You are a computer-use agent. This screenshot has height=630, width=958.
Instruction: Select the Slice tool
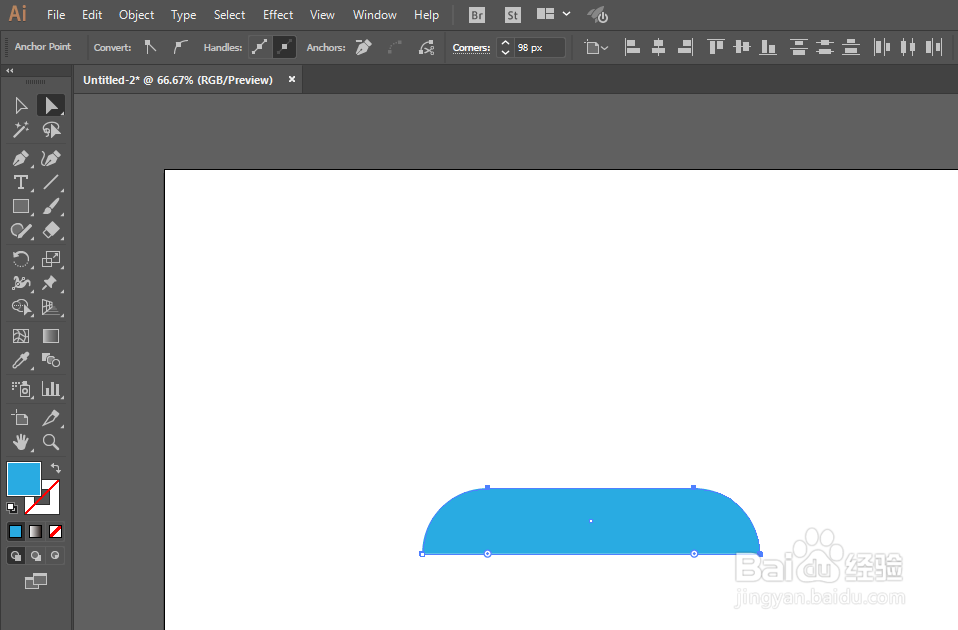point(51,418)
